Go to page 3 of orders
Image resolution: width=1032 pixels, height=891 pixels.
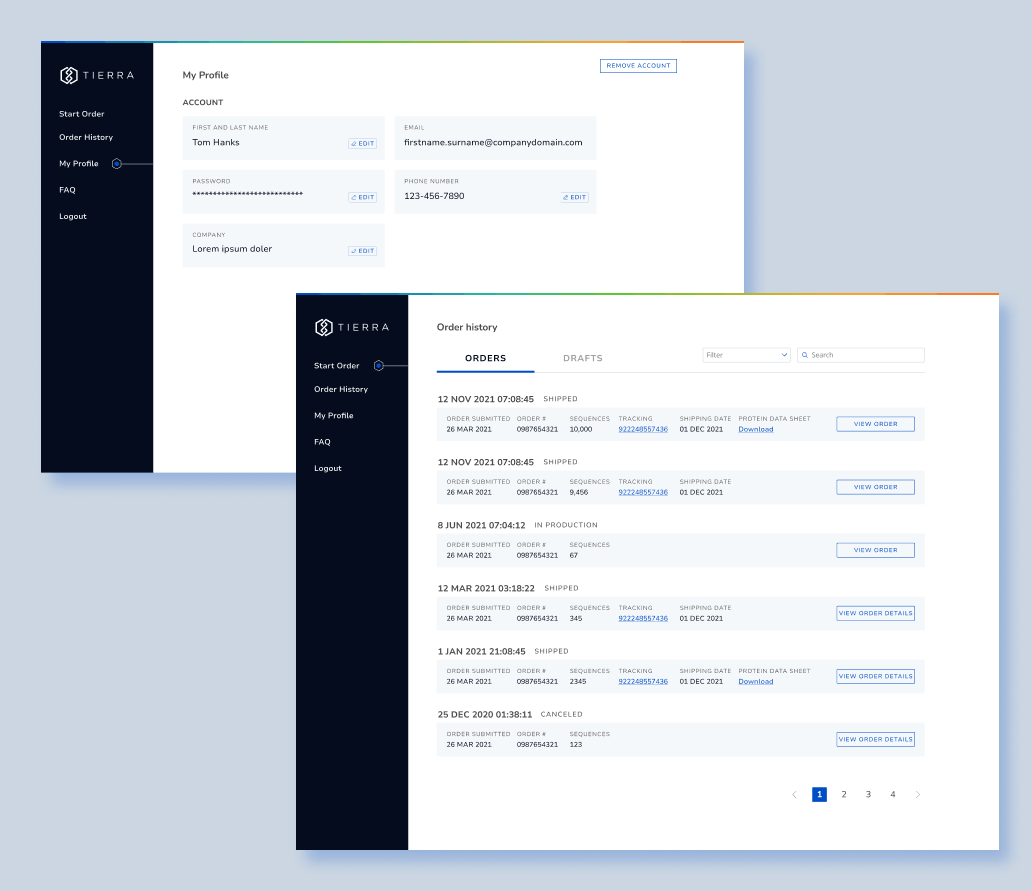click(868, 794)
